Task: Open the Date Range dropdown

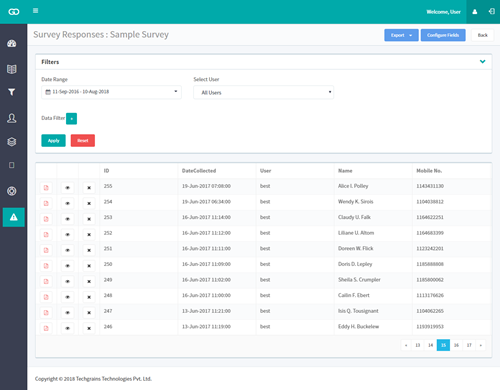Action: coord(111,92)
